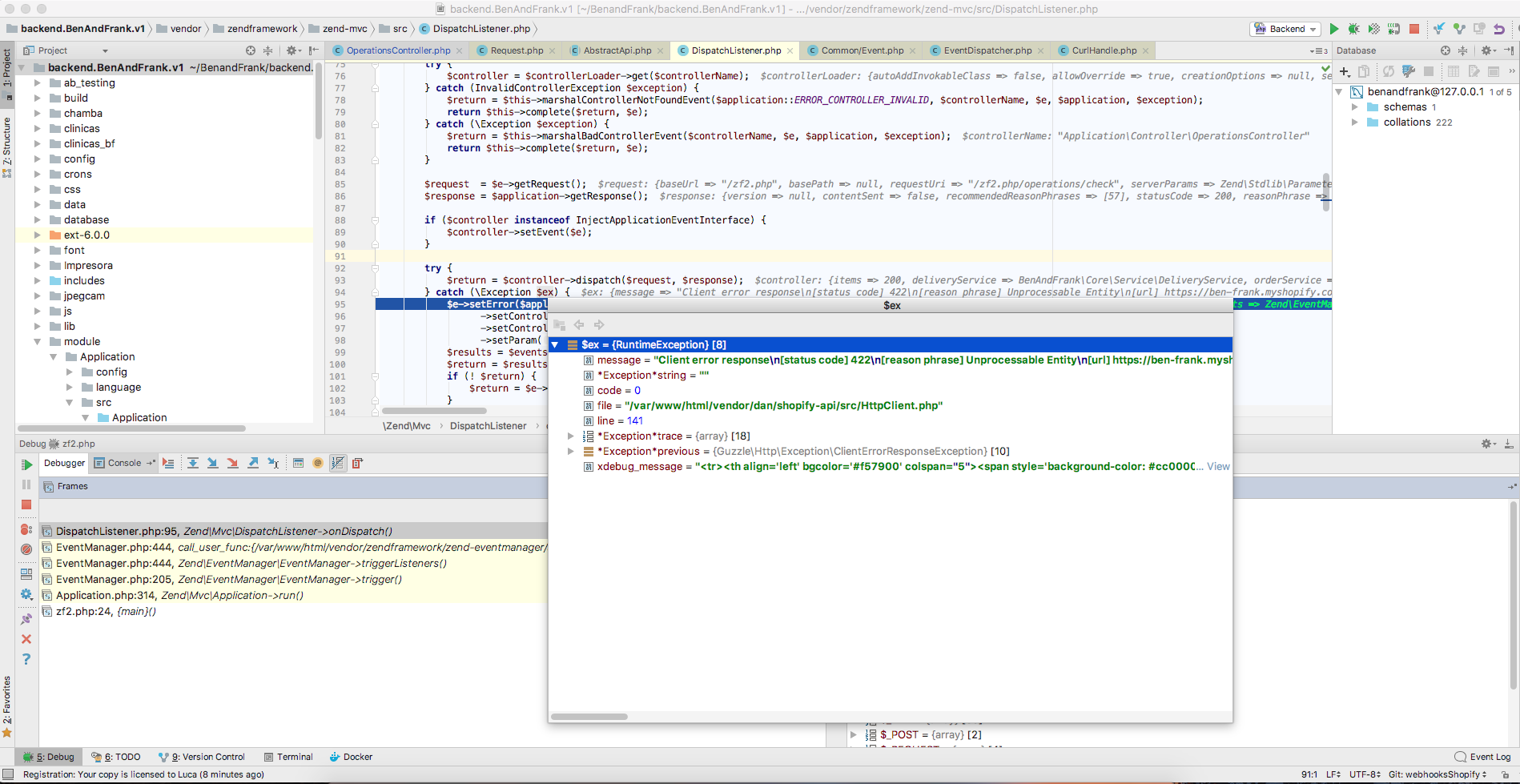Step into the next call
The width and height of the screenshot is (1520, 784).
click(x=212, y=463)
